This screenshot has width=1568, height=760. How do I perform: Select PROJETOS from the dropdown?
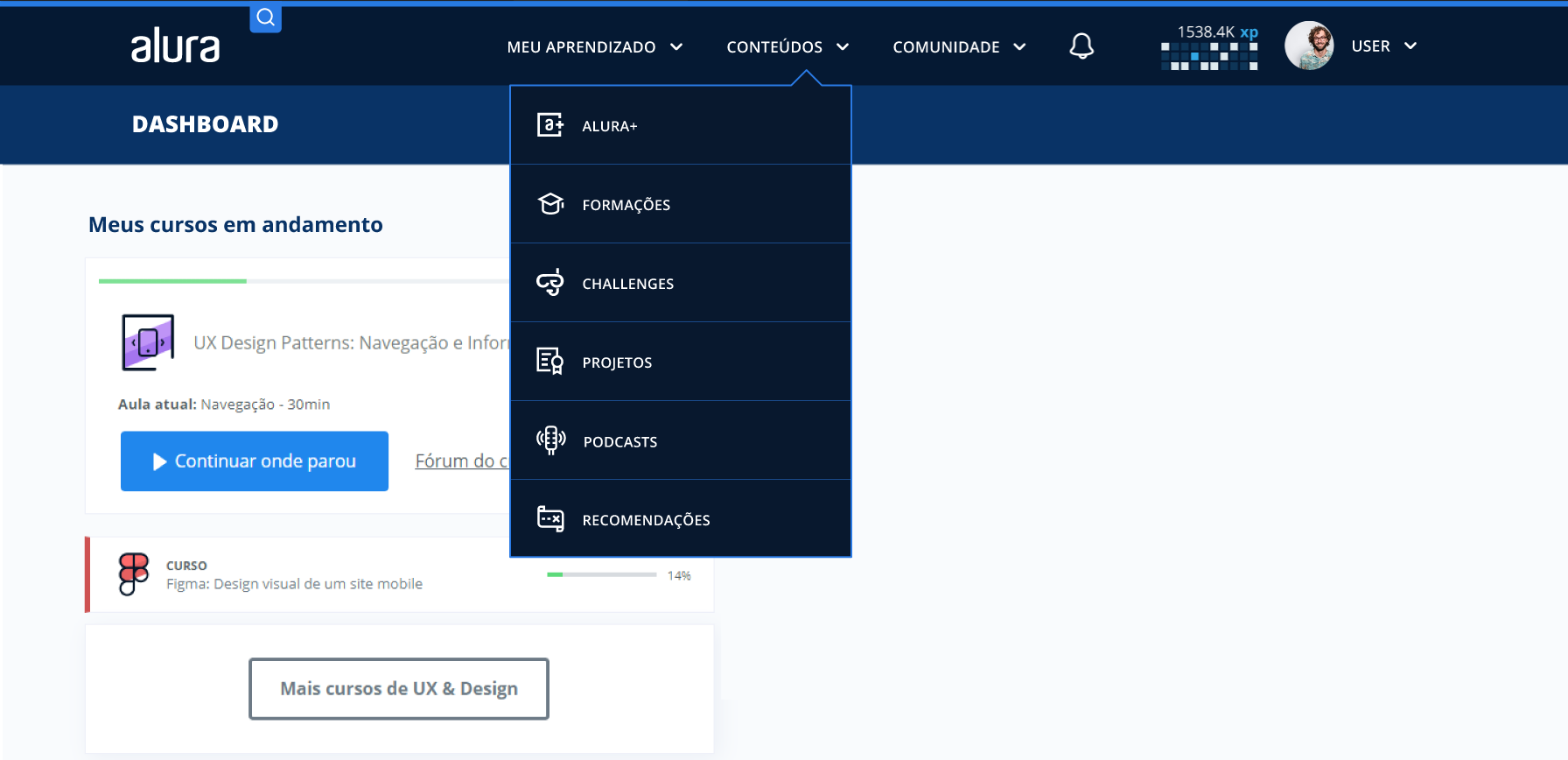(681, 362)
